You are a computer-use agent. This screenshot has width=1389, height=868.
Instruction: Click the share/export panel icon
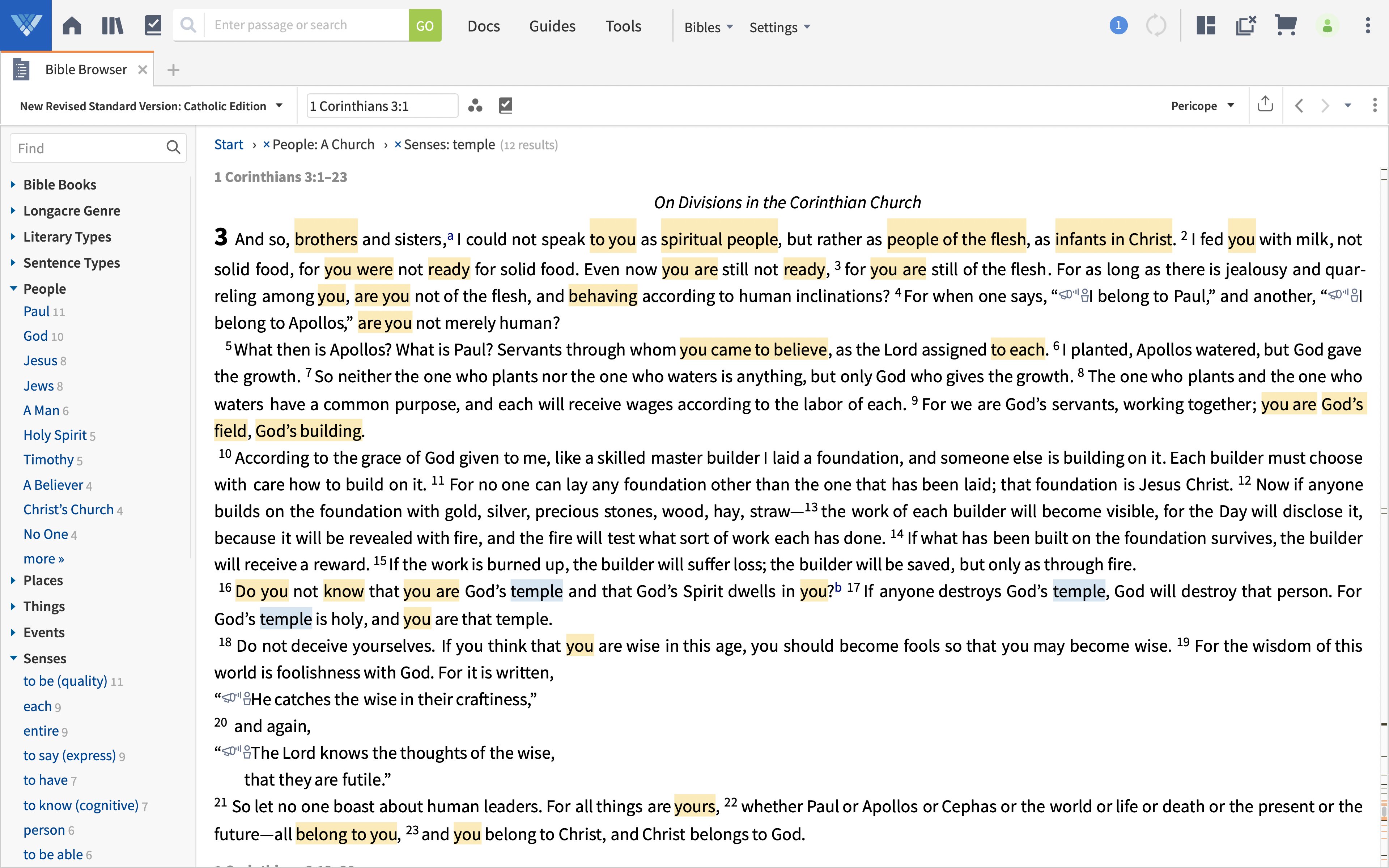tap(1265, 105)
